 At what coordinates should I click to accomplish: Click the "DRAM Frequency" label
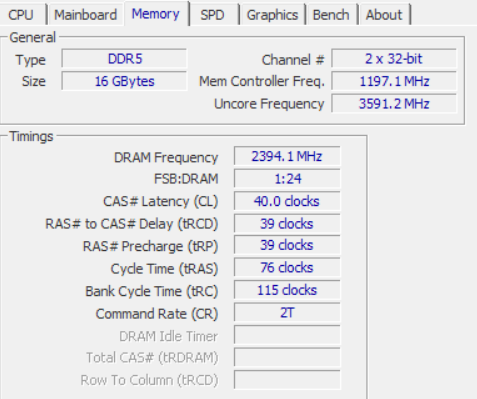166,157
